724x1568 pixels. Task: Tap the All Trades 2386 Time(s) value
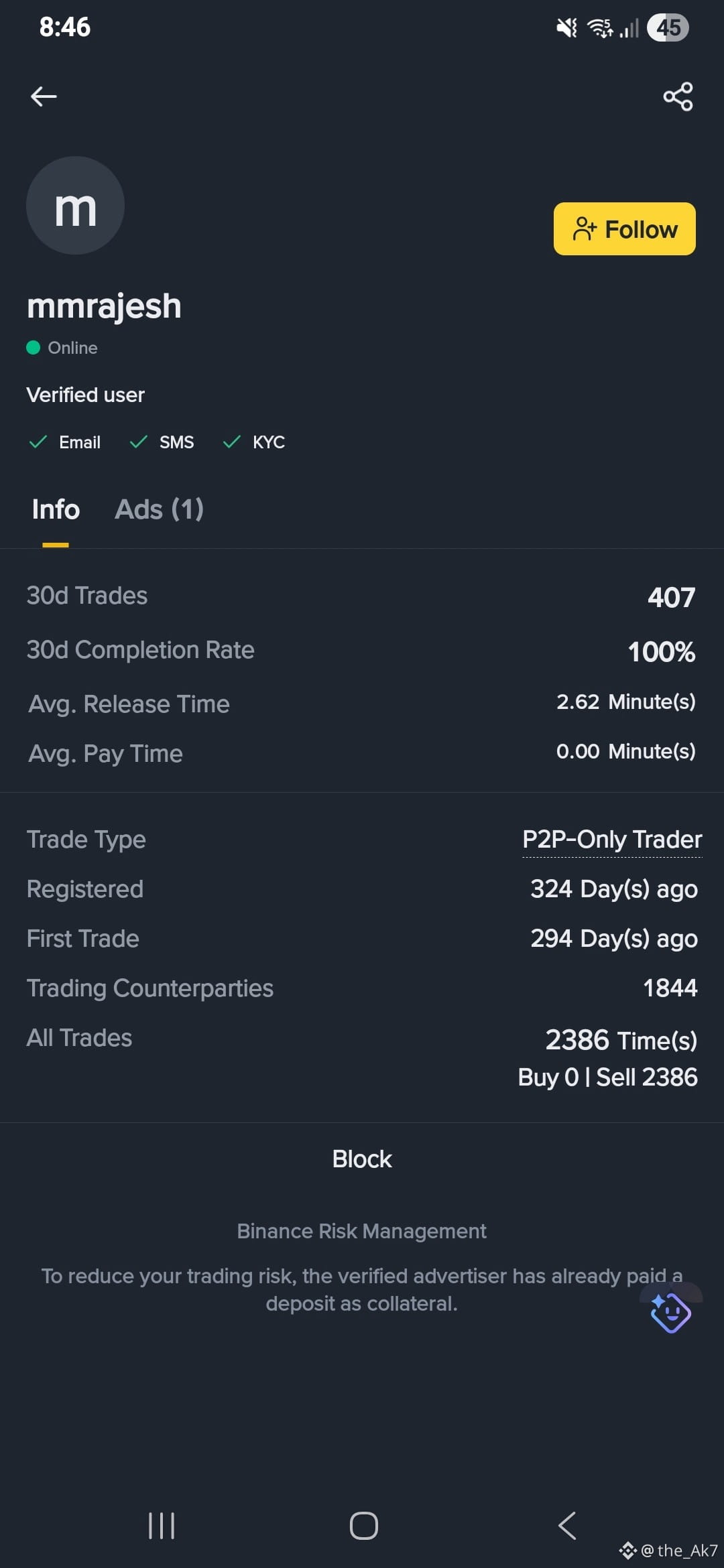point(621,1040)
